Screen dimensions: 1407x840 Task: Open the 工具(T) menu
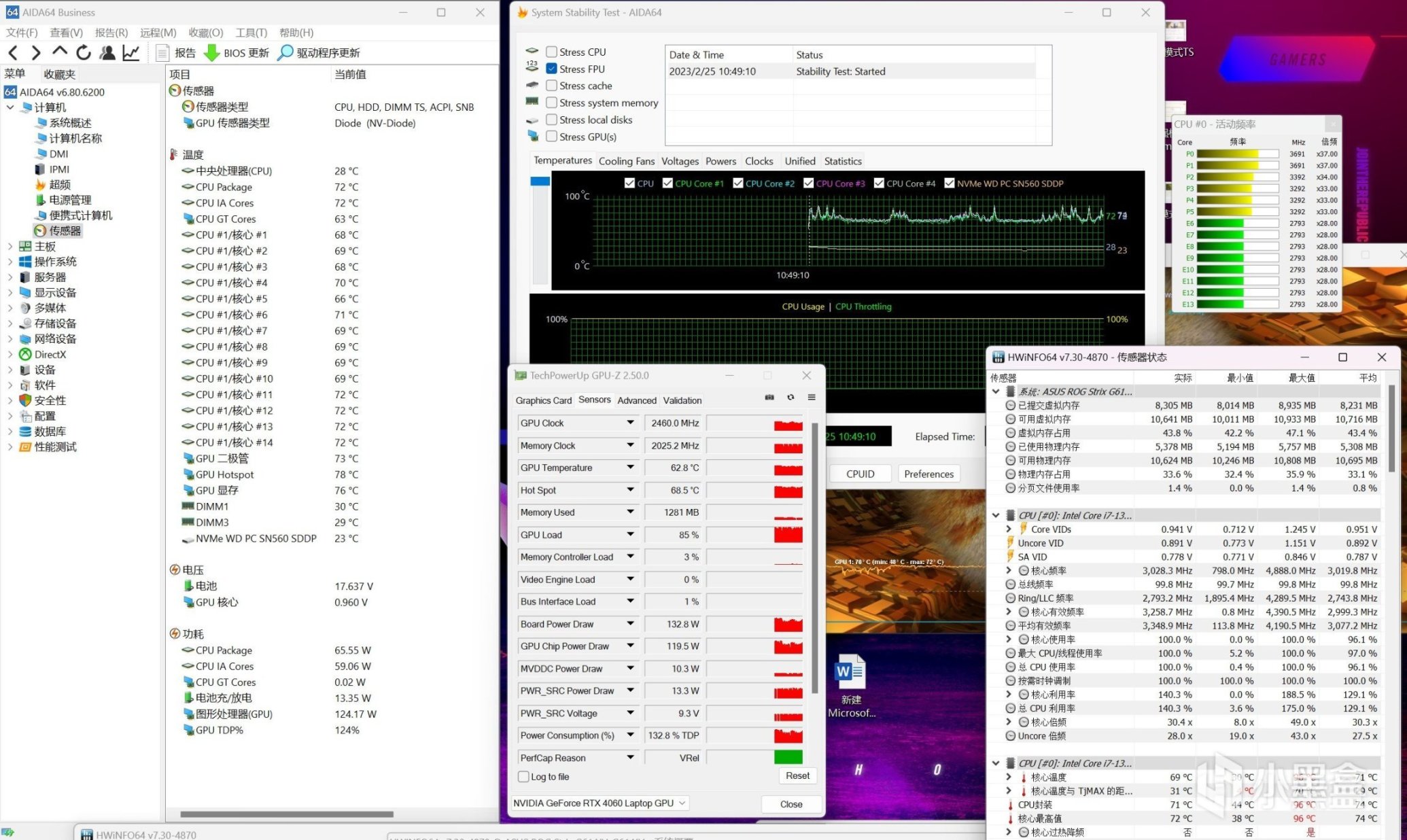pos(251,33)
